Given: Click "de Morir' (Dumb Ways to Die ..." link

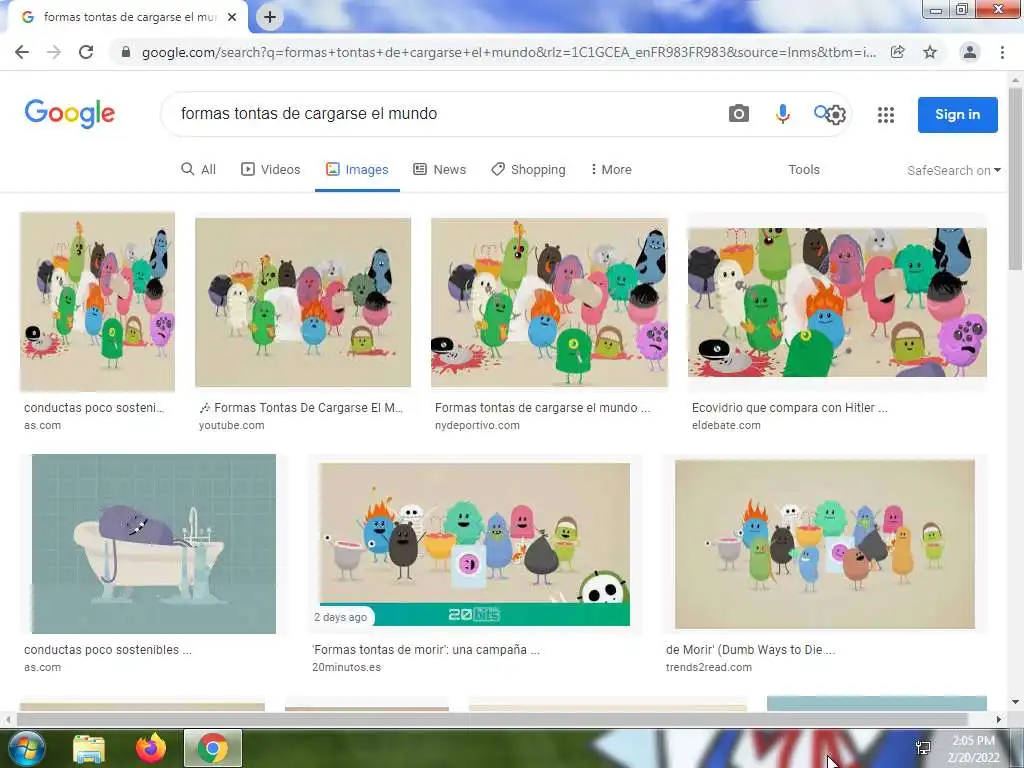Looking at the screenshot, I should tap(750, 650).
